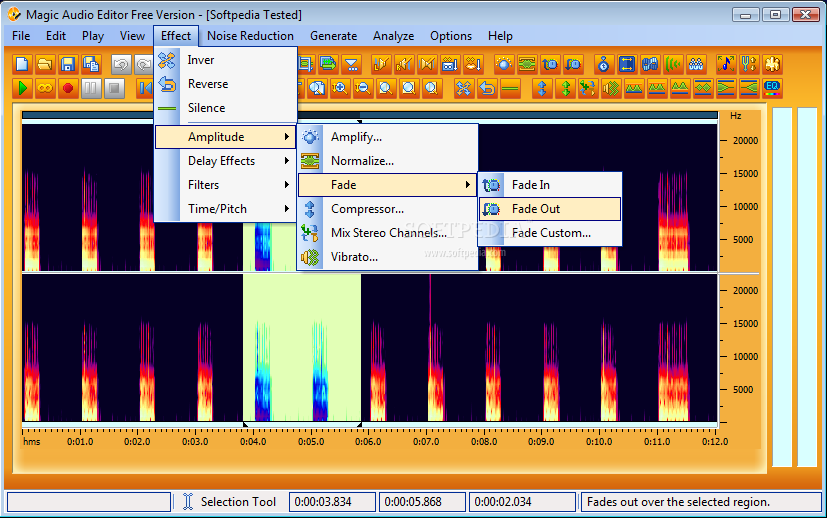Open the View menu
The image size is (827, 518).
point(132,36)
